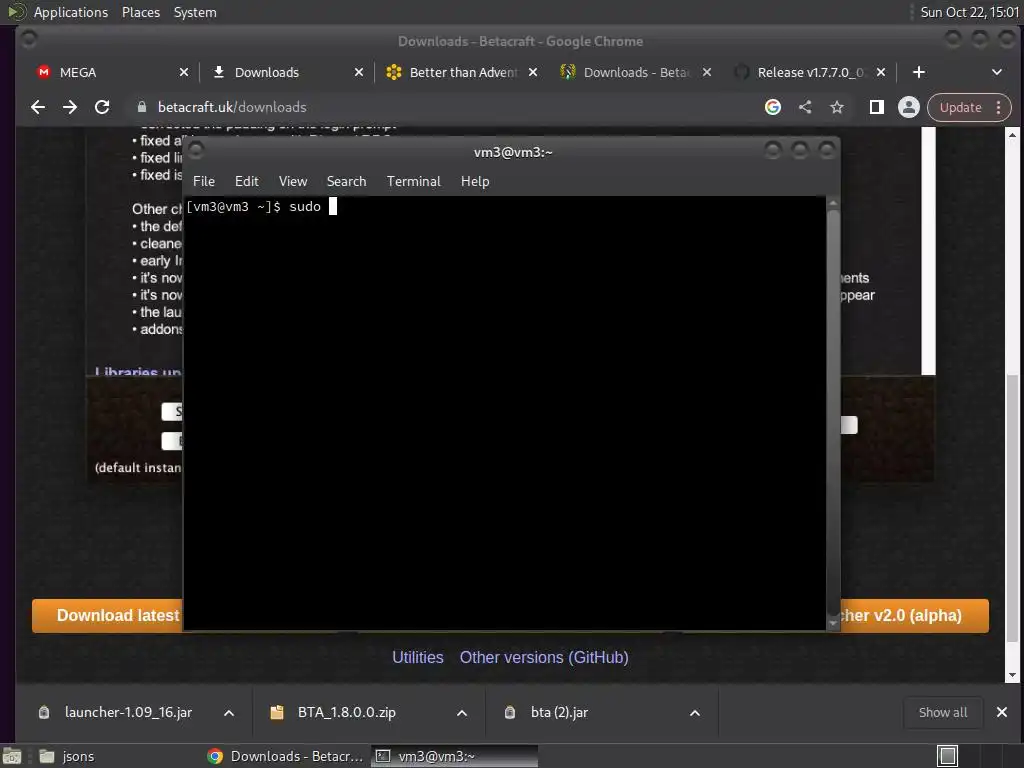Screen dimensions: 1024x768
Task: Go back in Chrome history
Action: [38, 107]
